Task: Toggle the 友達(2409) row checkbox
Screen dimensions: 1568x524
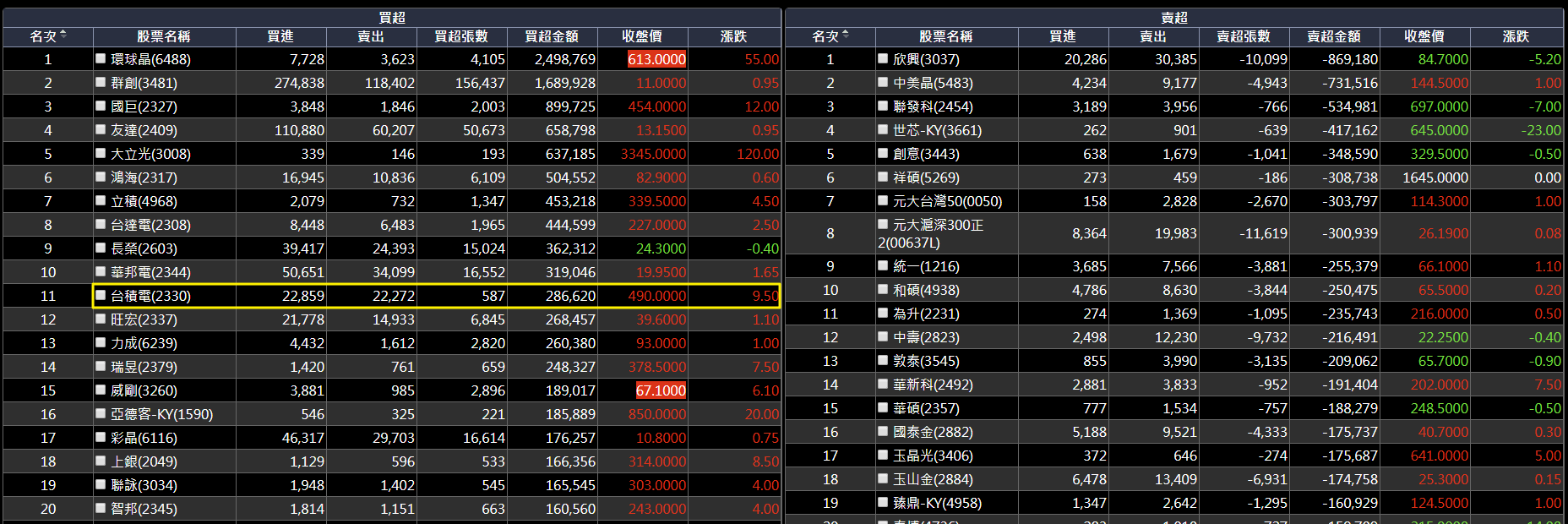Action: click(101, 129)
